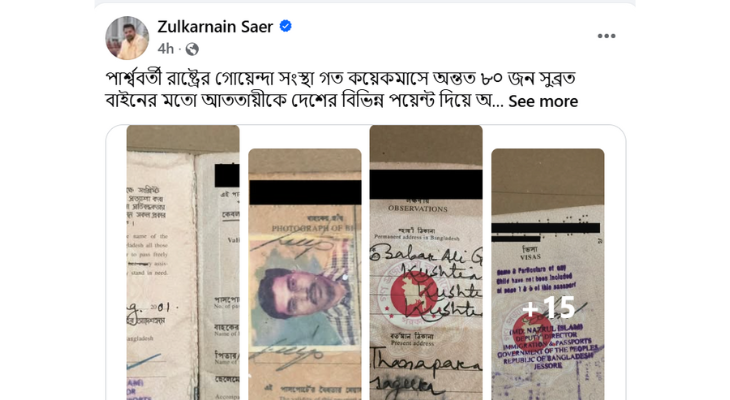
Task: Open the Observations page photo thumbnail
Action: tap(426, 262)
